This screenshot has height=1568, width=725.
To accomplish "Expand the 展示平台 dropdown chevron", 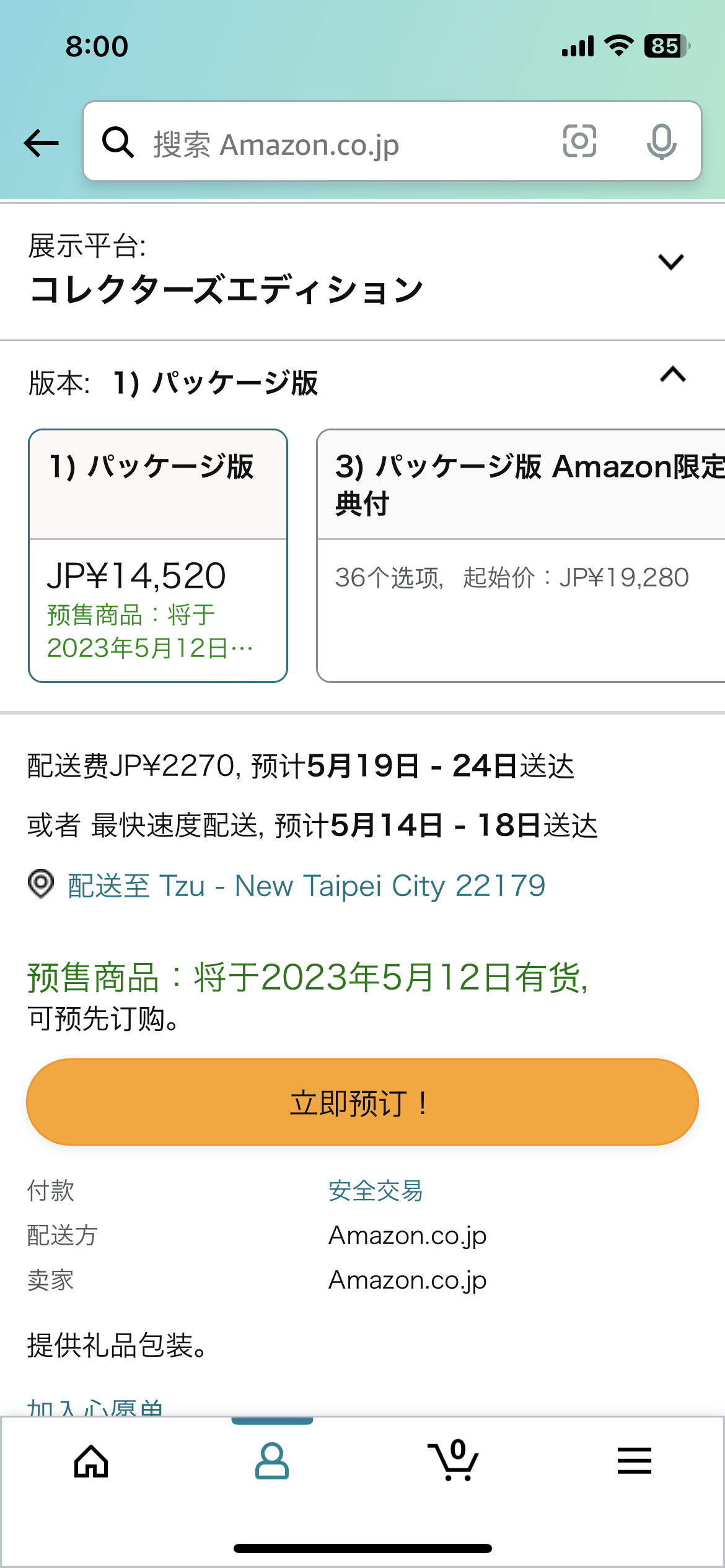I will pos(671,262).
